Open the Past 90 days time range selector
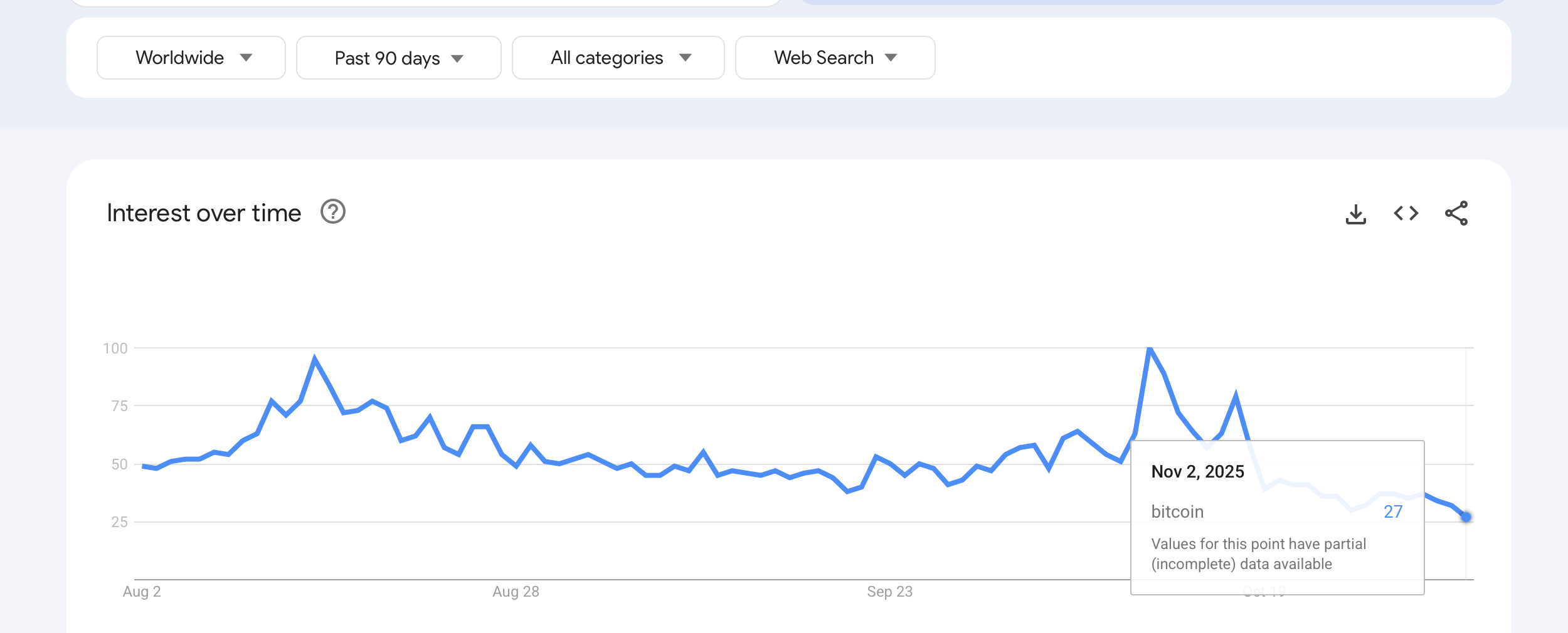Screen dimensions: 1568x633 pos(399,58)
